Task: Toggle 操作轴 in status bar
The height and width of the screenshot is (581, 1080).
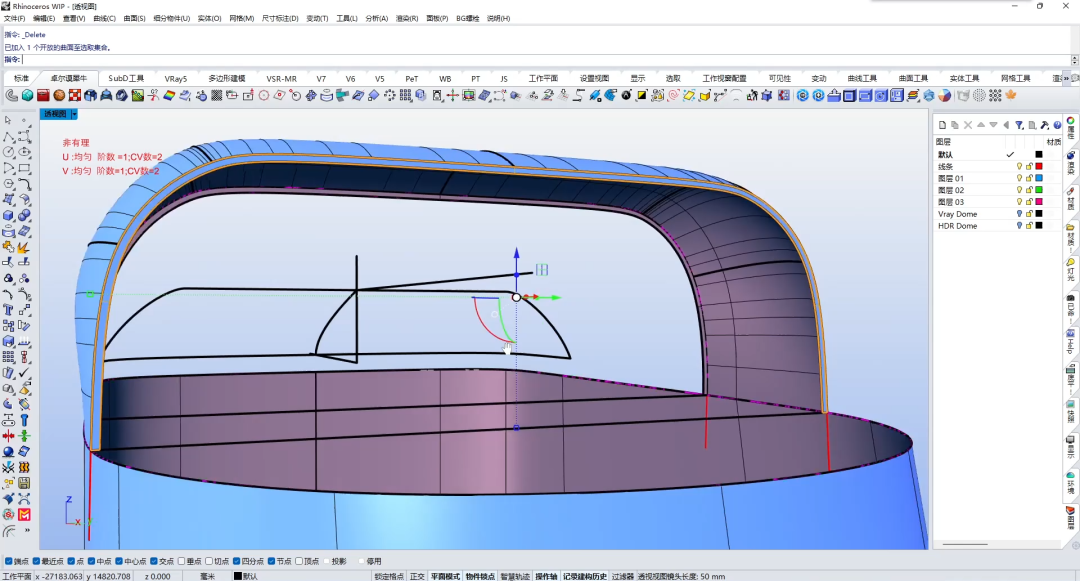Action: click(x=546, y=576)
